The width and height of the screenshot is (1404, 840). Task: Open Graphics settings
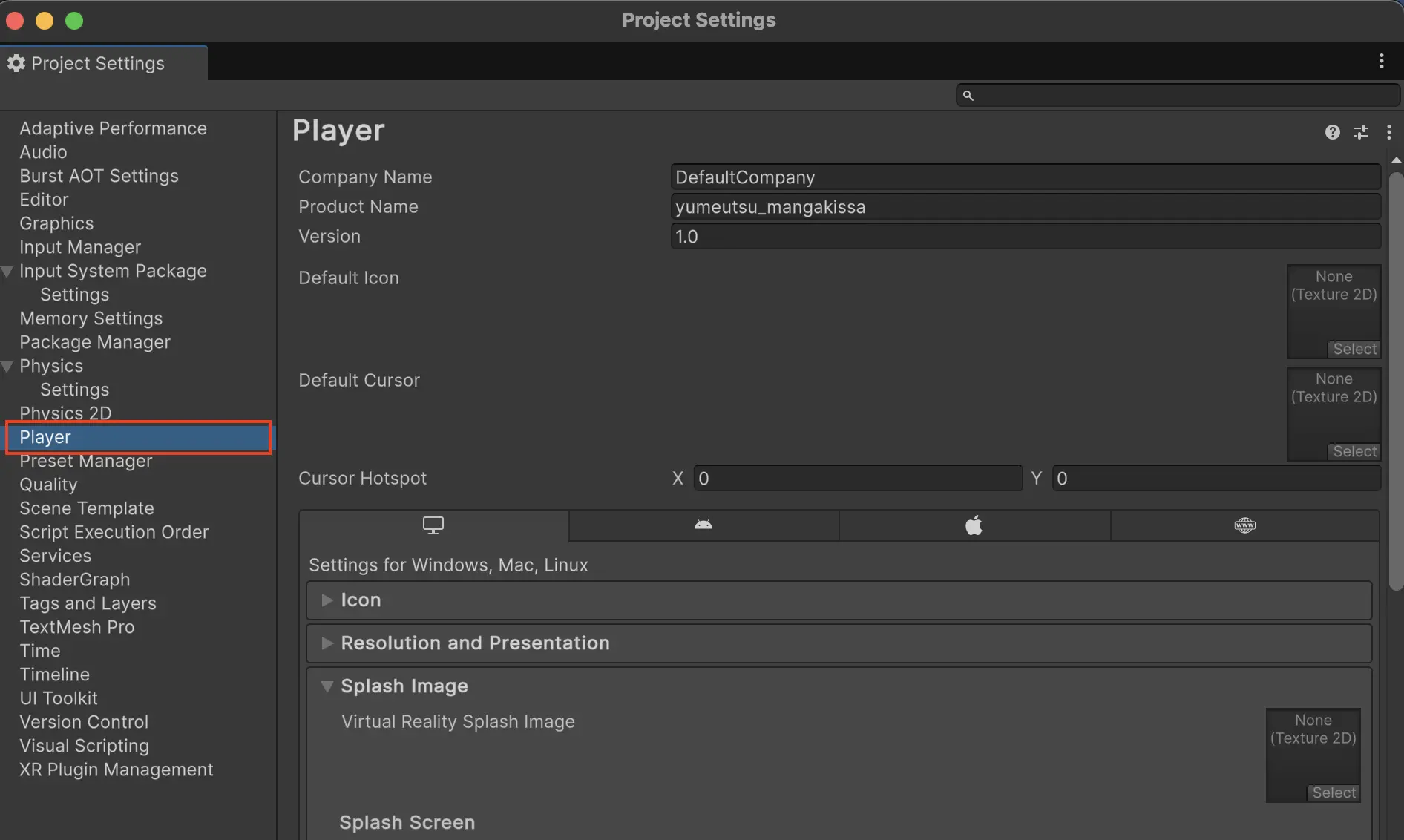pyautogui.click(x=56, y=223)
